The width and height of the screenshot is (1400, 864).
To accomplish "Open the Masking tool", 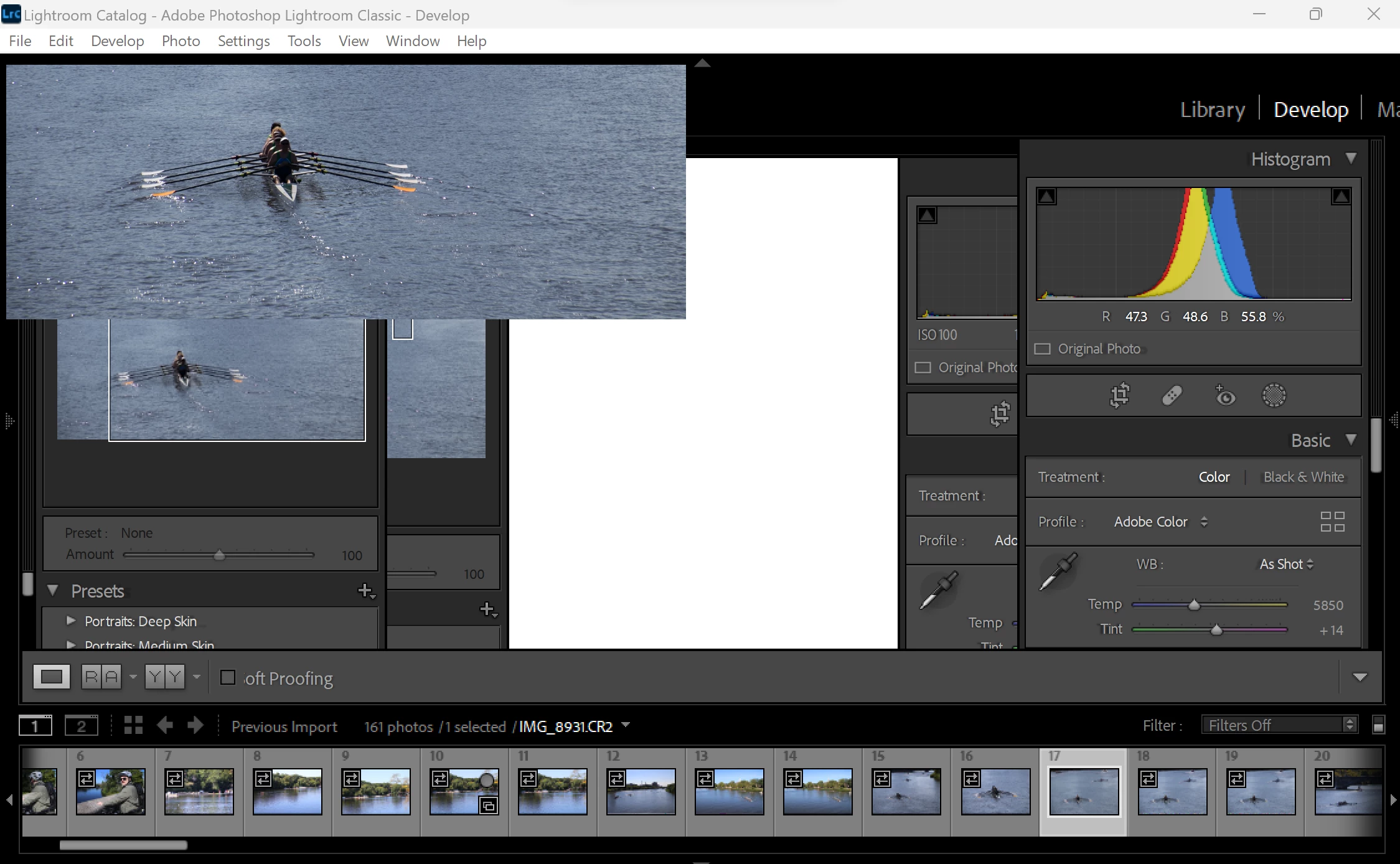I will [1274, 395].
